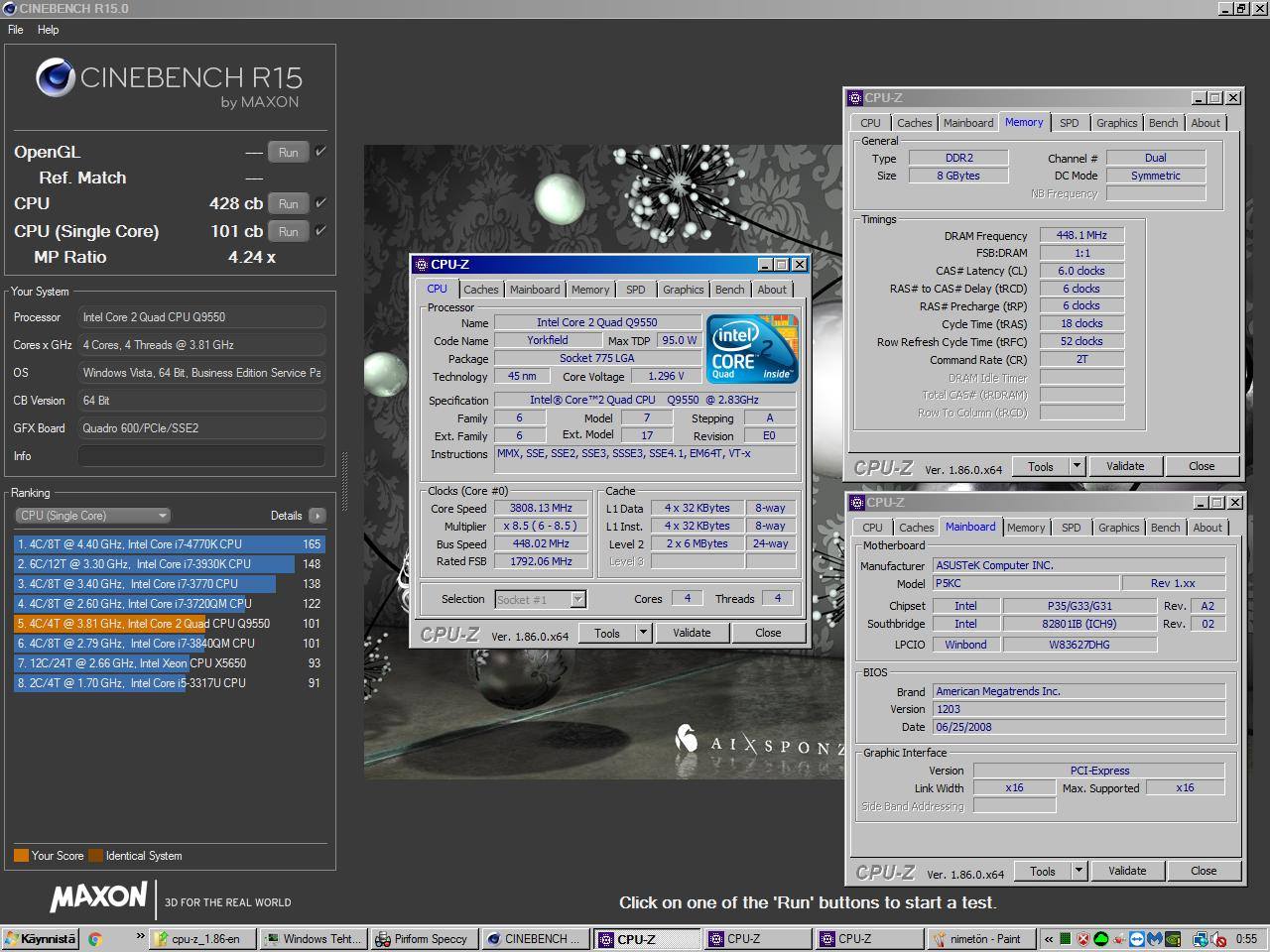This screenshot has width=1270, height=952.
Task: Open the Käynnistä start button
Action: (x=40, y=939)
